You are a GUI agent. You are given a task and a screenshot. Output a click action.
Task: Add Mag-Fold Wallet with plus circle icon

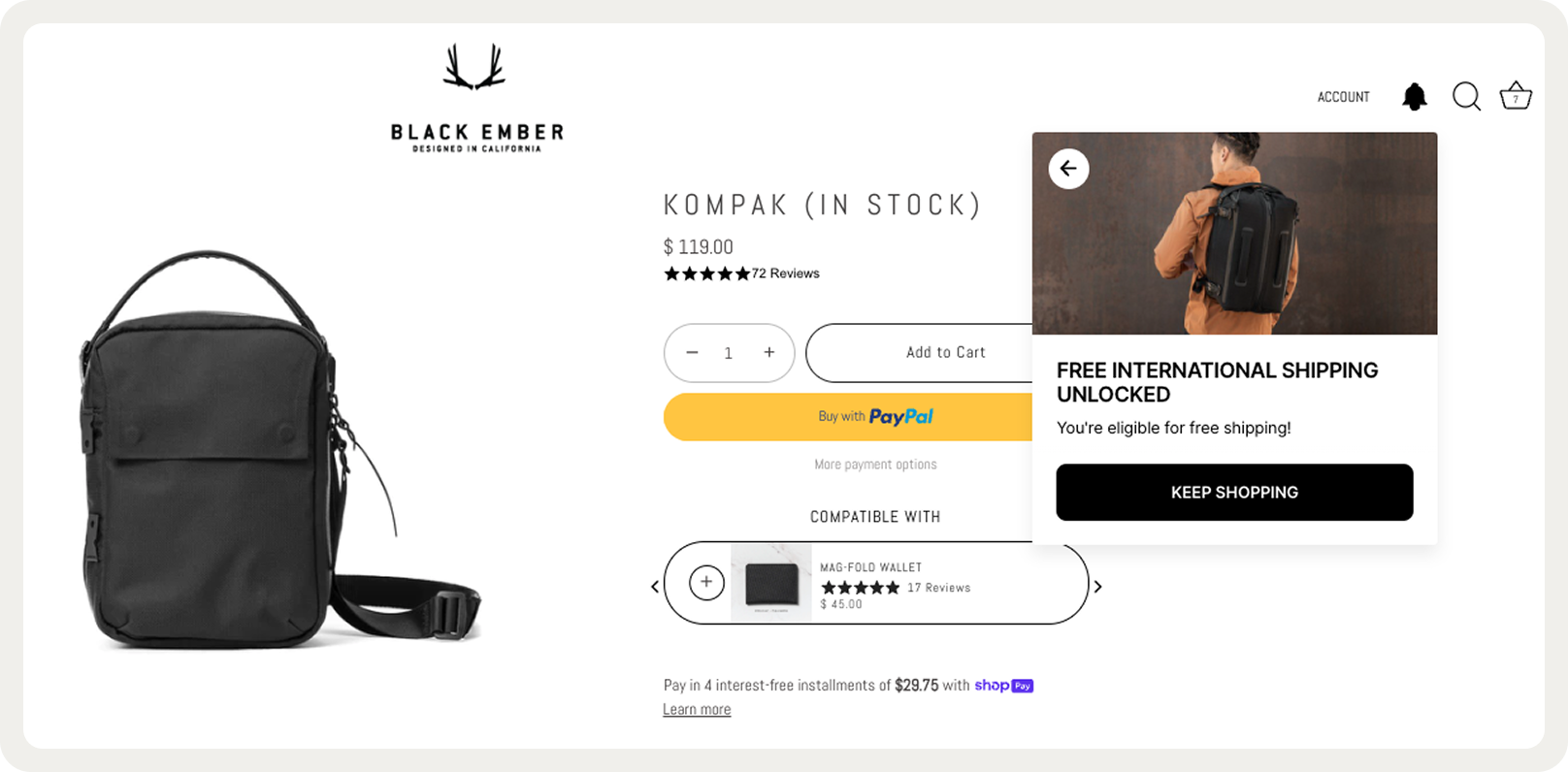pyautogui.click(x=706, y=582)
